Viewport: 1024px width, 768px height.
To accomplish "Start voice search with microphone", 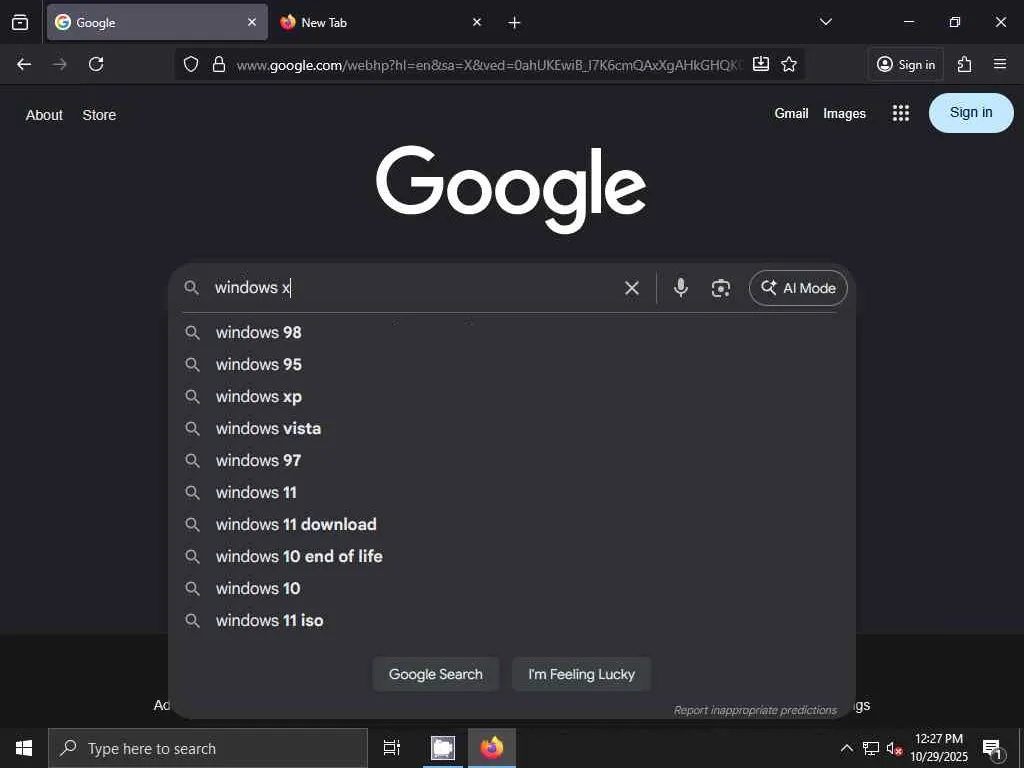I will click(x=680, y=287).
